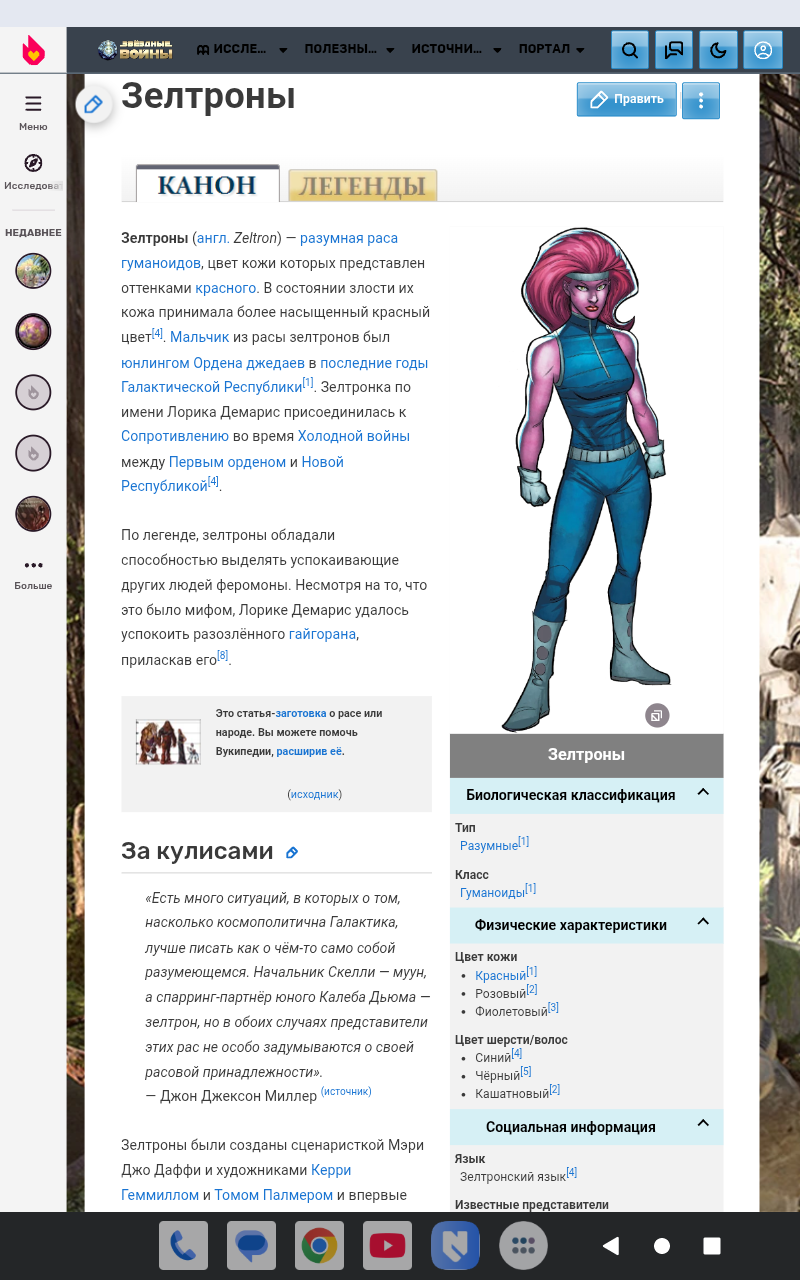This screenshot has height=1280, width=800.
Task: Expand the ПОРТАЛ navigation dropdown
Action: [x=551, y=49]
